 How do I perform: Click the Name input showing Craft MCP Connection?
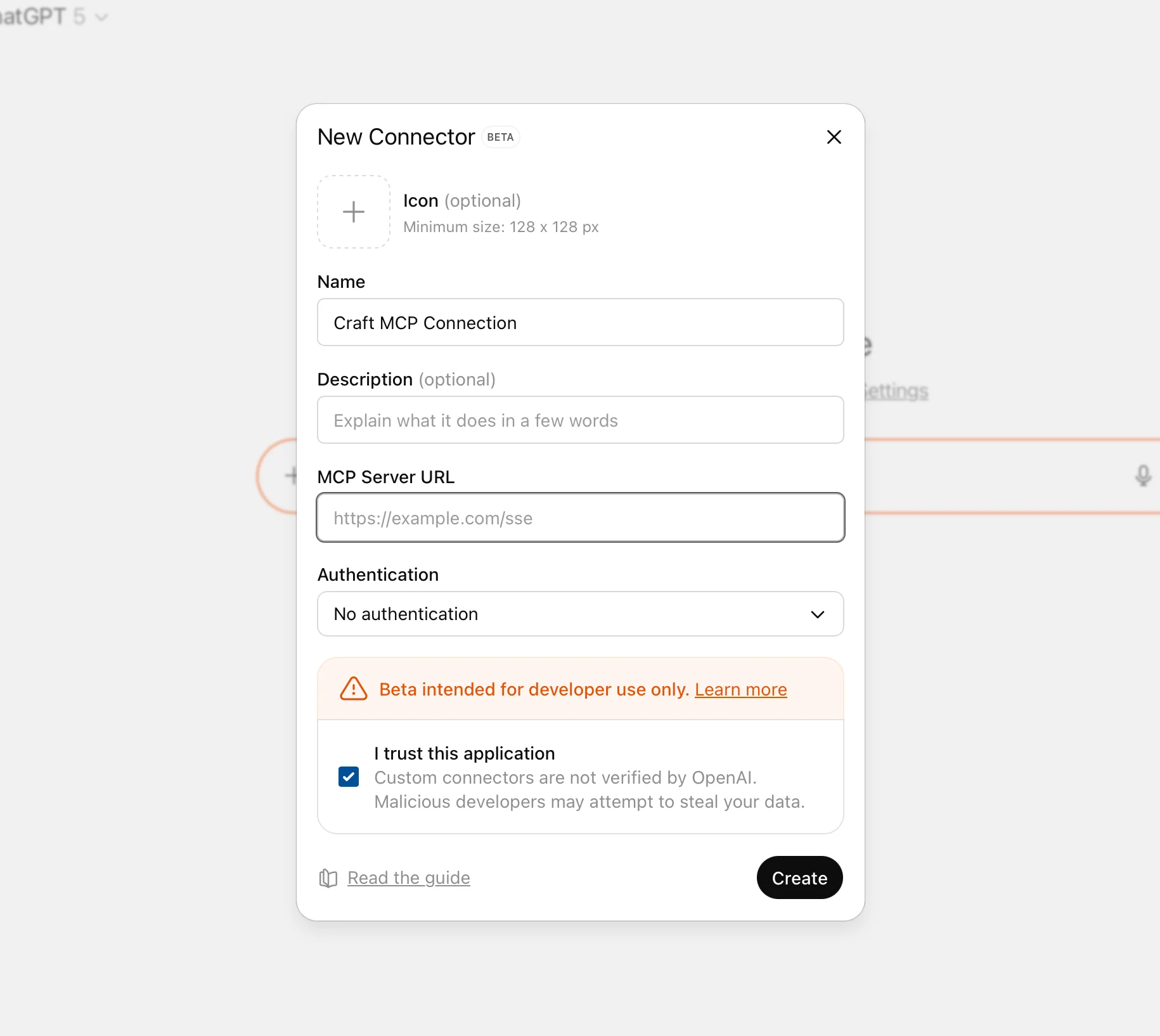579,323
